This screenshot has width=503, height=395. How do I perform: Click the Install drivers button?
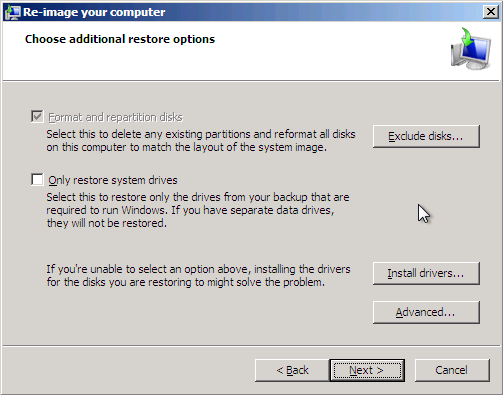pos(426,273)
